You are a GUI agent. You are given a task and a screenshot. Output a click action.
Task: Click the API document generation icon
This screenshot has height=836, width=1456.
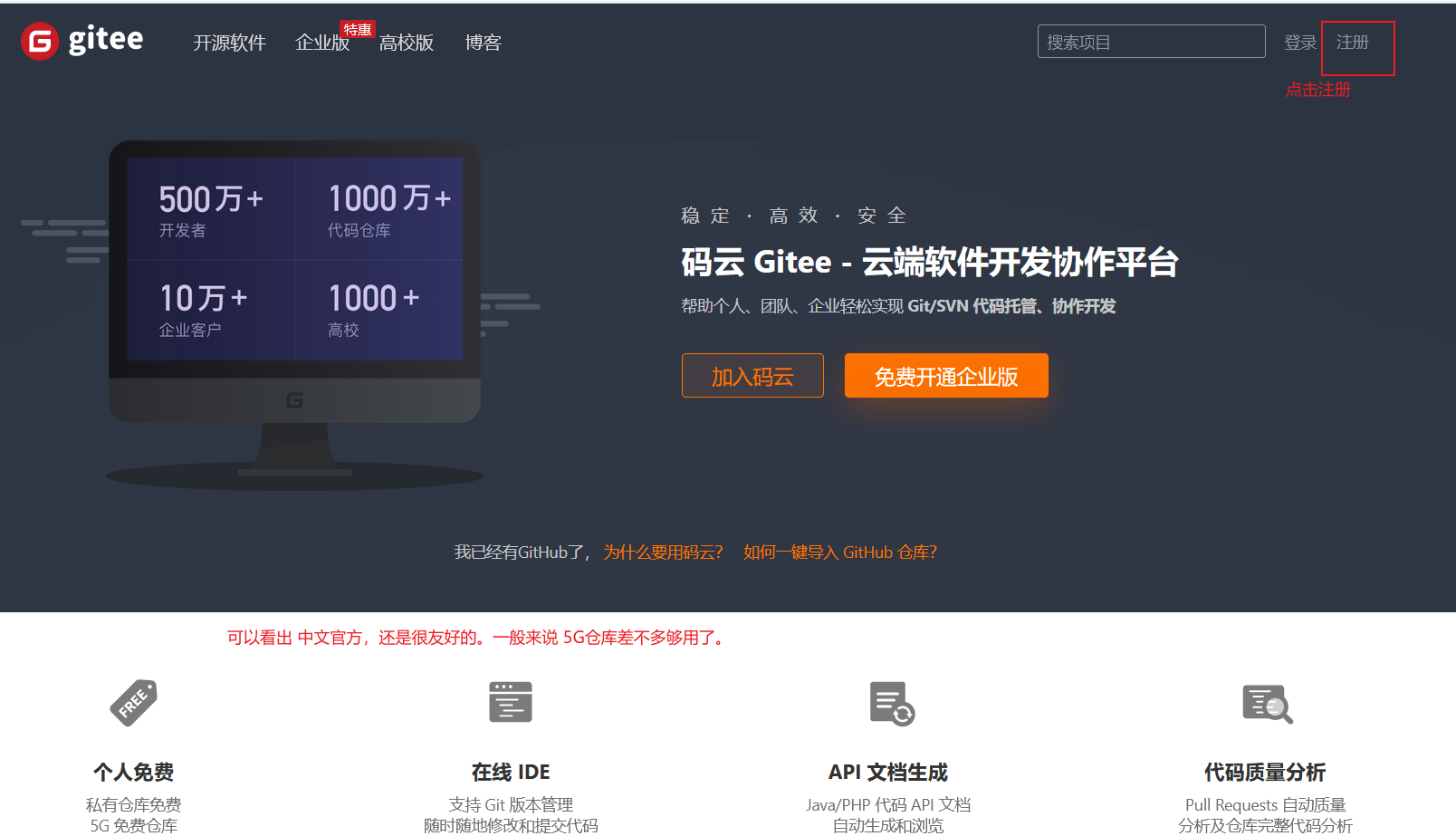892,704
